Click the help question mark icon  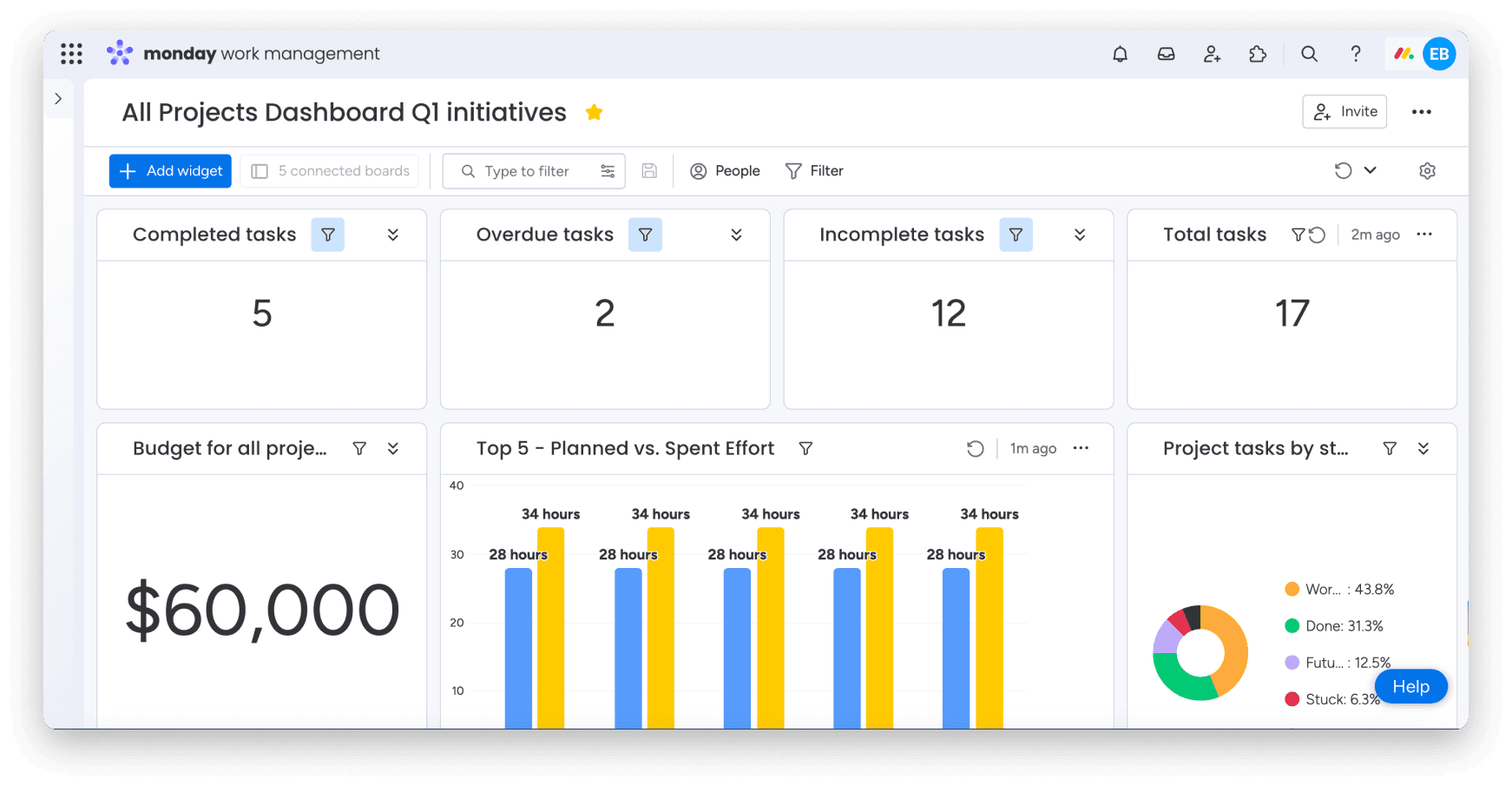tap(1356, 53)
